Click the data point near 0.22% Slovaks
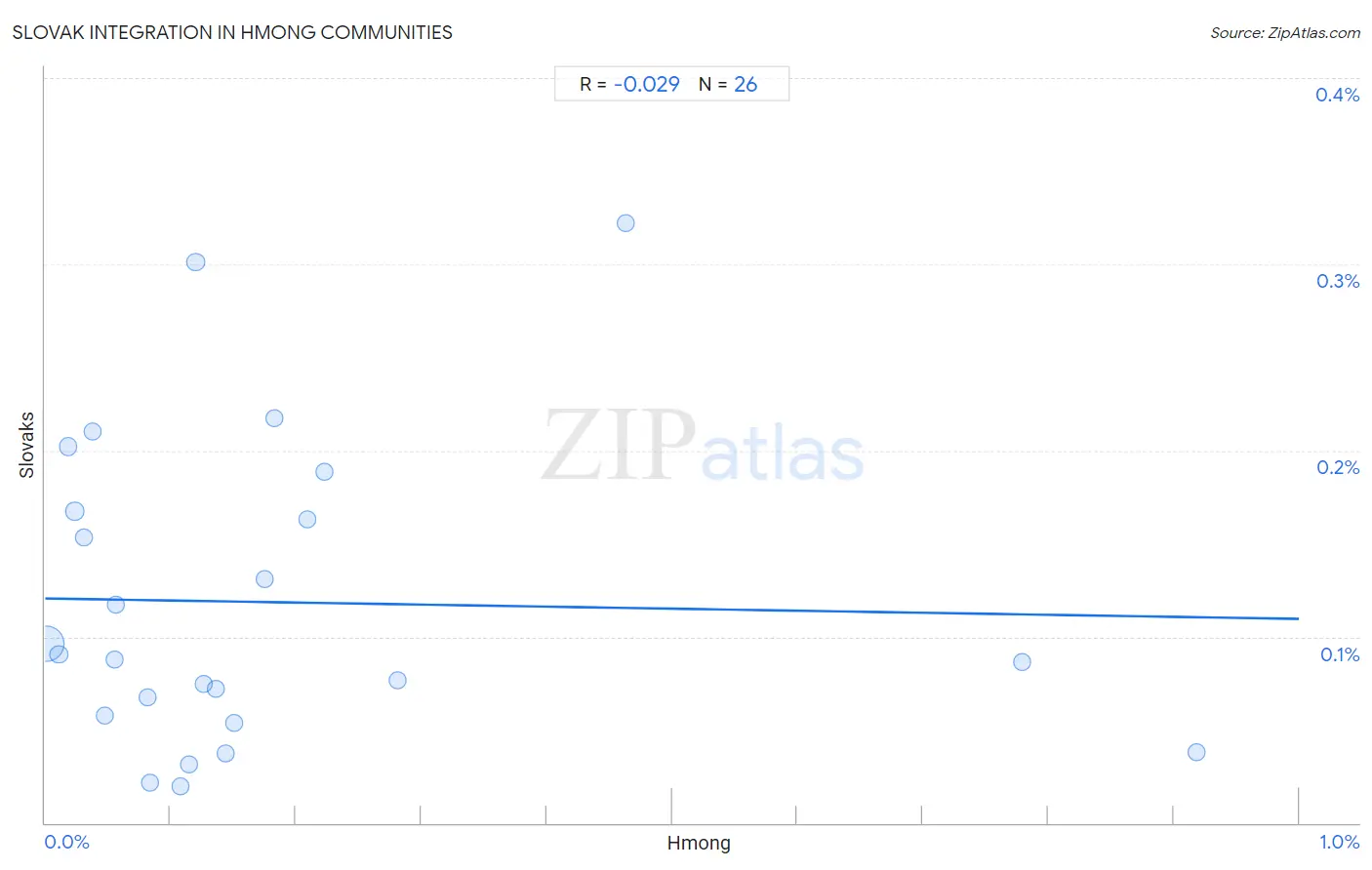The height and width of the screenshot is (870, 1372). (x=274, y=418)
